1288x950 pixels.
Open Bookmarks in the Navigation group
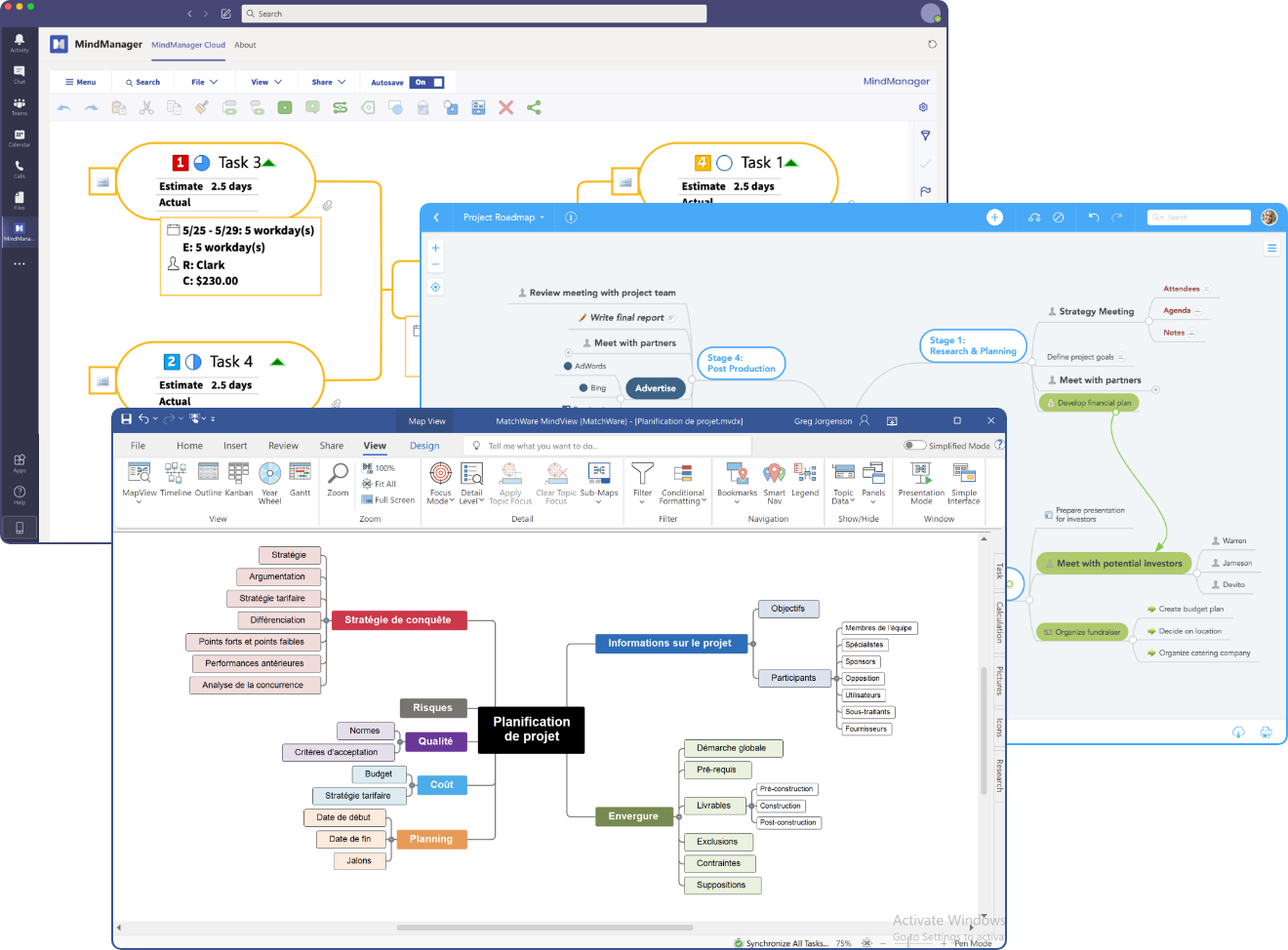click(738, 482)
